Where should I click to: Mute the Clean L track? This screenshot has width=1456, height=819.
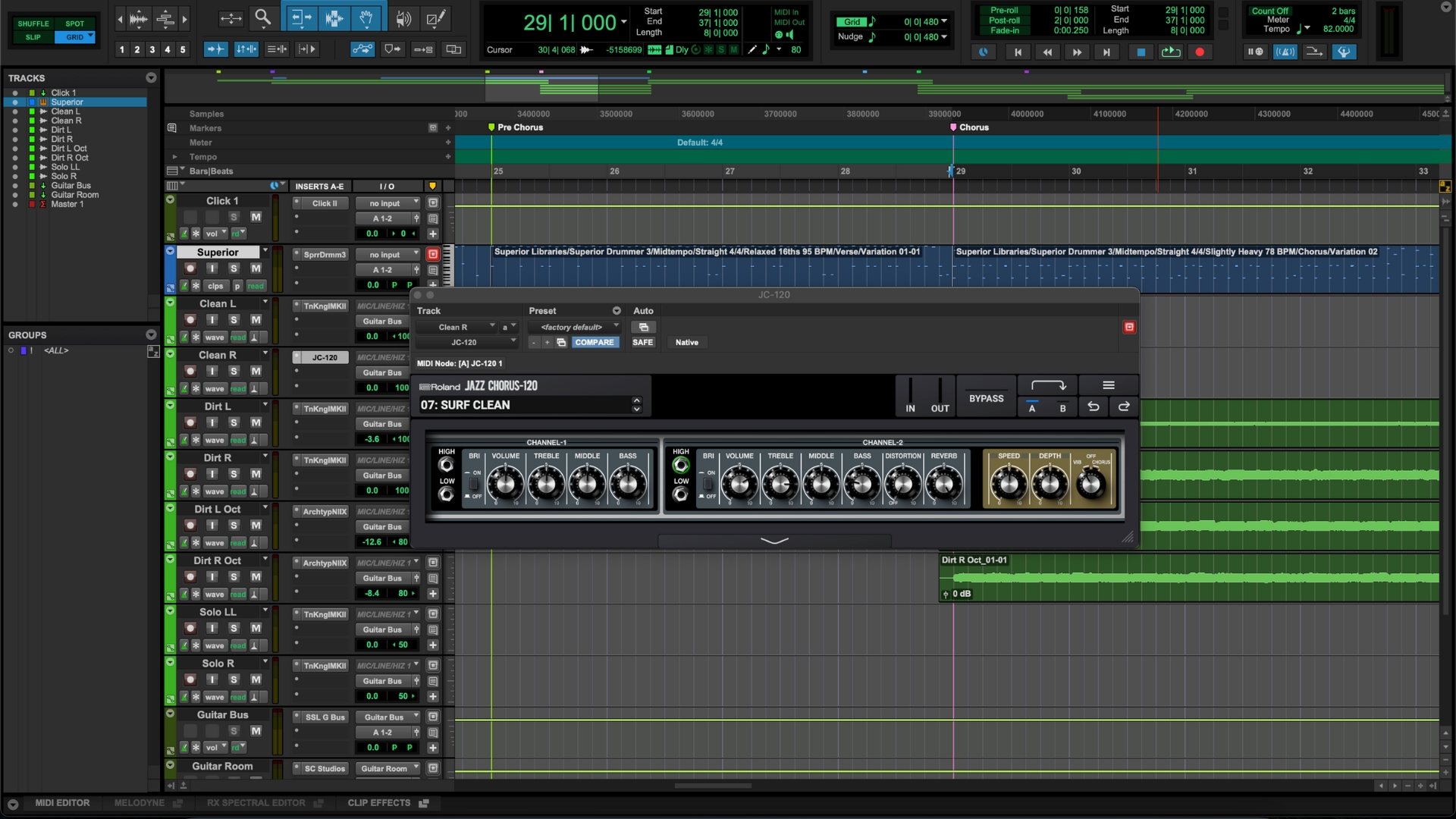(256, 320)
